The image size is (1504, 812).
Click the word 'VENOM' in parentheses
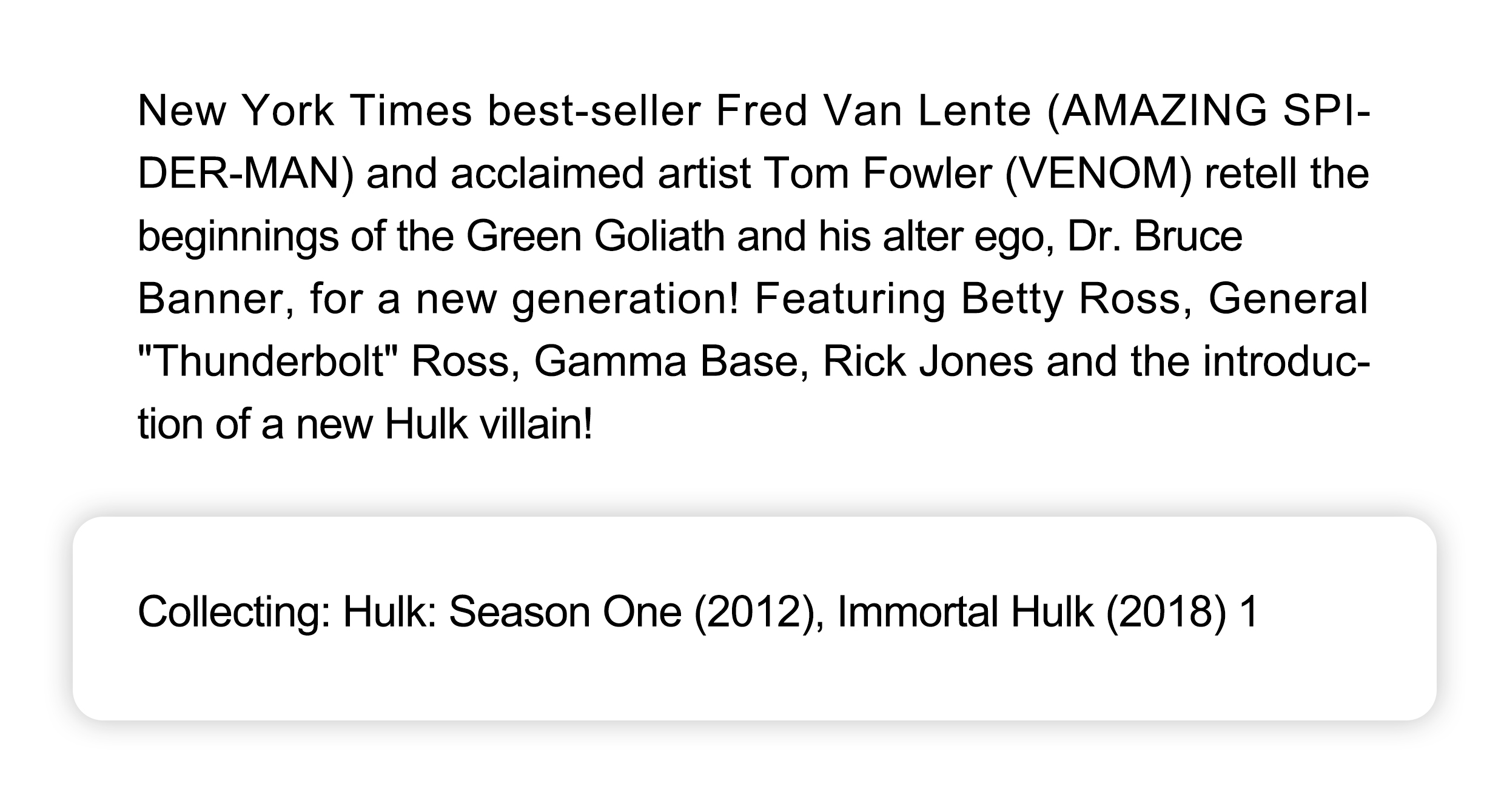click(1098, 173)
